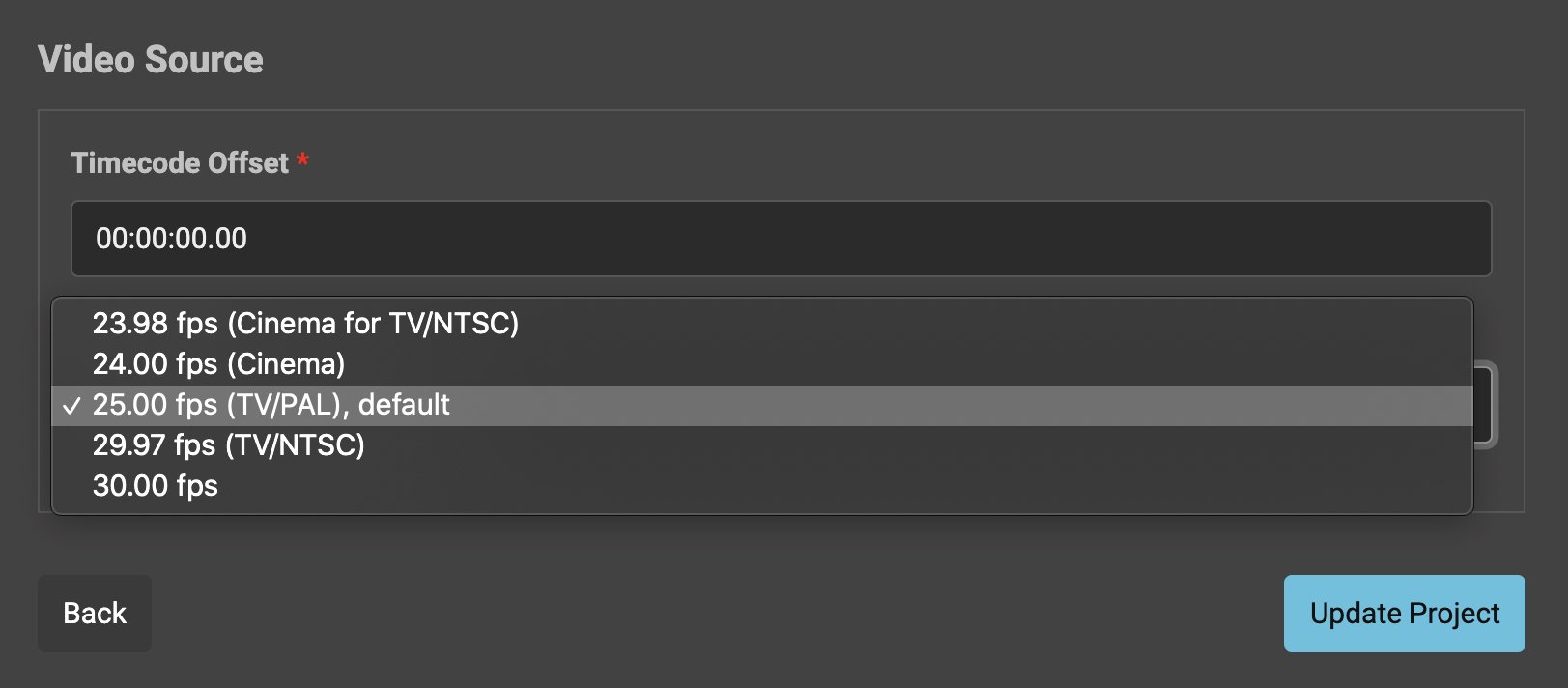
Task: Pick 25.00 fps (TV/PAL), default
Action: (x=762, y=405)
